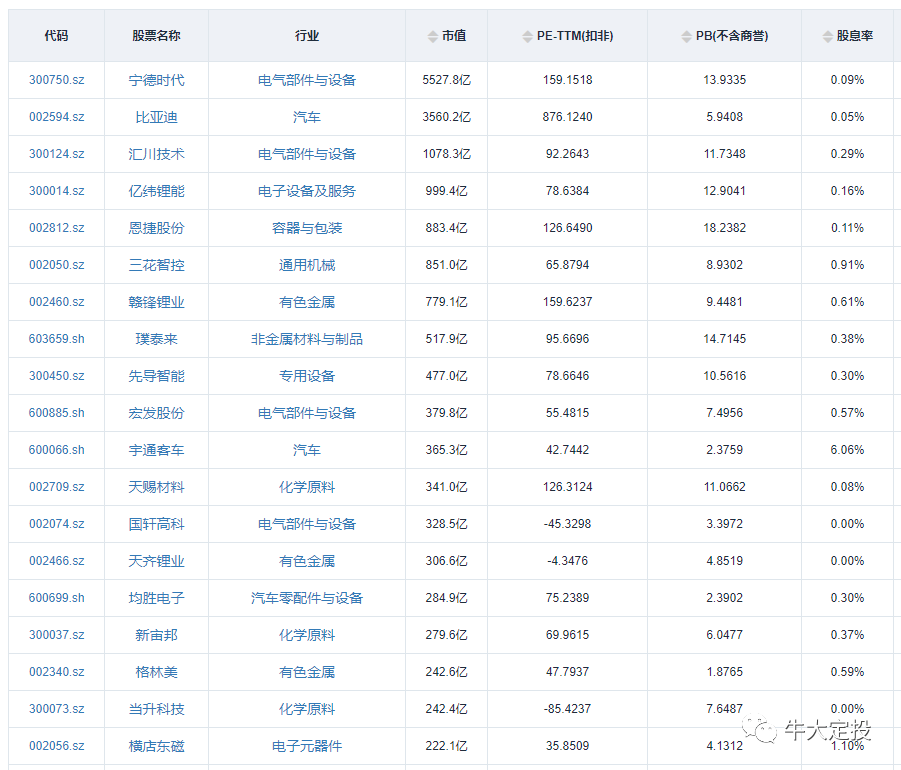Open 电子元器件 industry link
Screen dimensions: 901x770
pos(307,746)
